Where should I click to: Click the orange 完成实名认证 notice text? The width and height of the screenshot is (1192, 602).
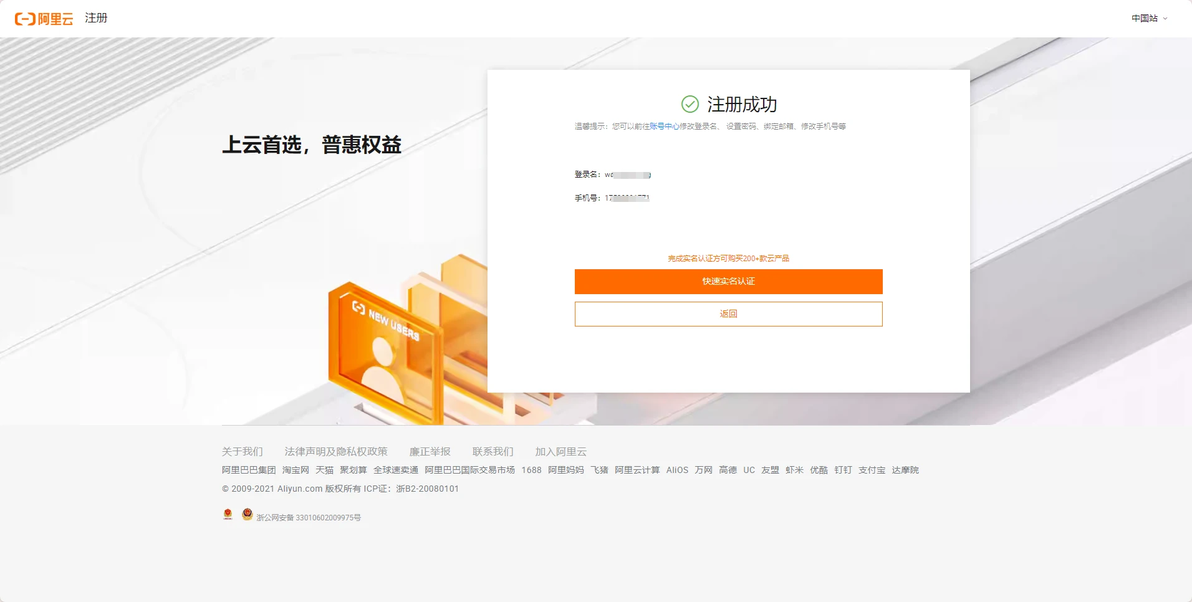[728, 258]
